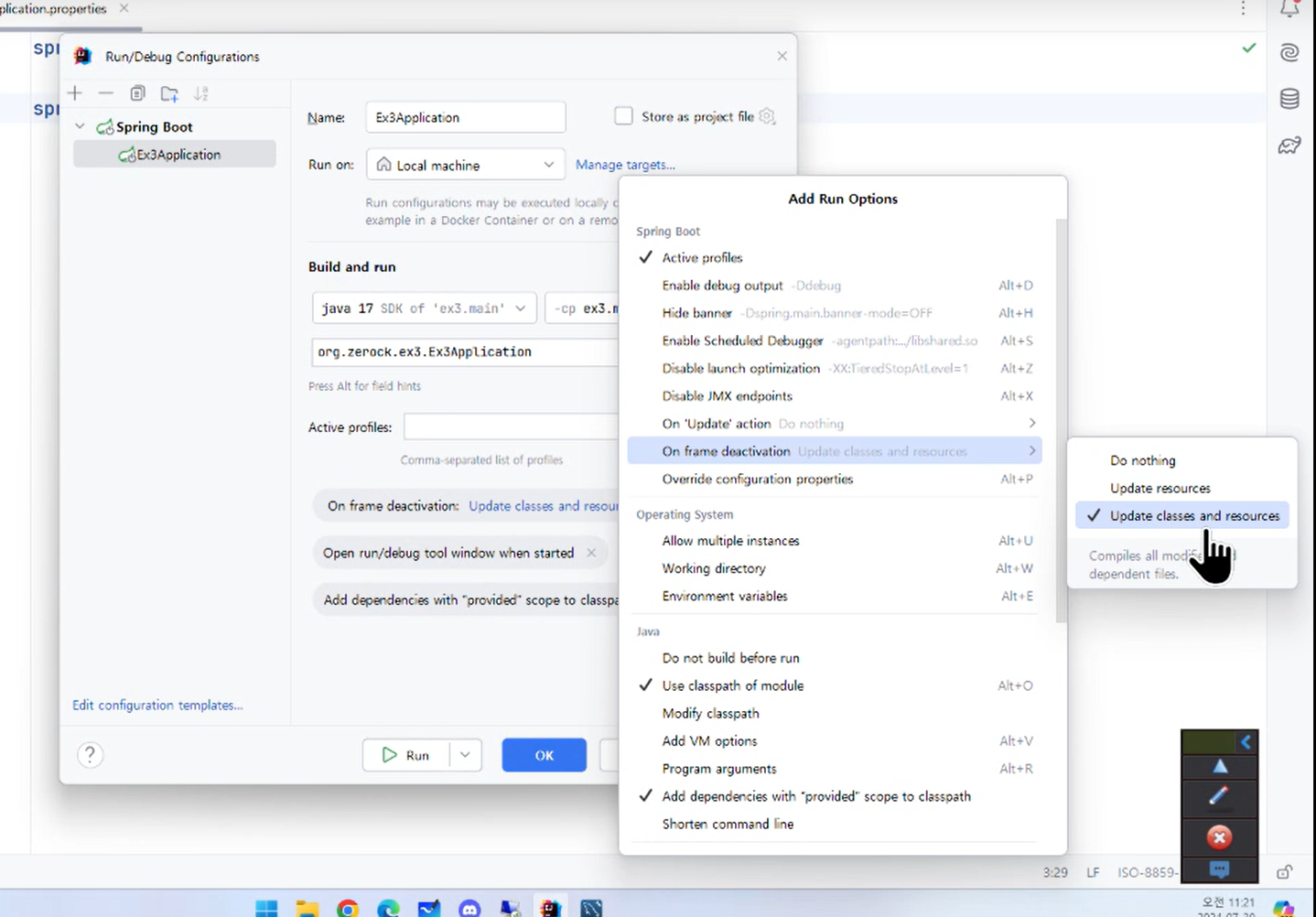Open Microsoft Edge from the taskbar
Screen dimensions: 1316x917
coord(388,908)
